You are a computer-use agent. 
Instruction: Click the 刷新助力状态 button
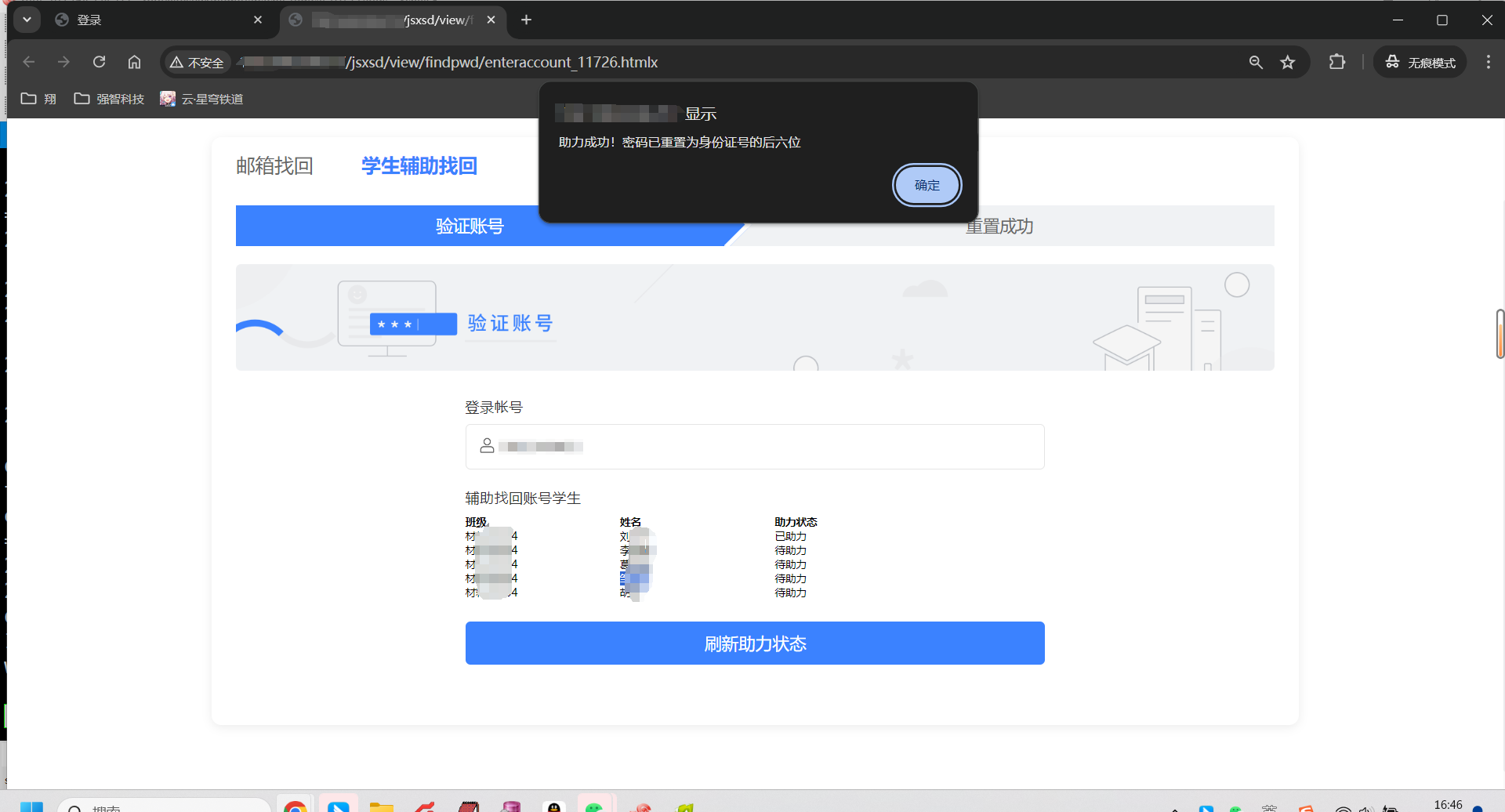(x=754, y=643)
